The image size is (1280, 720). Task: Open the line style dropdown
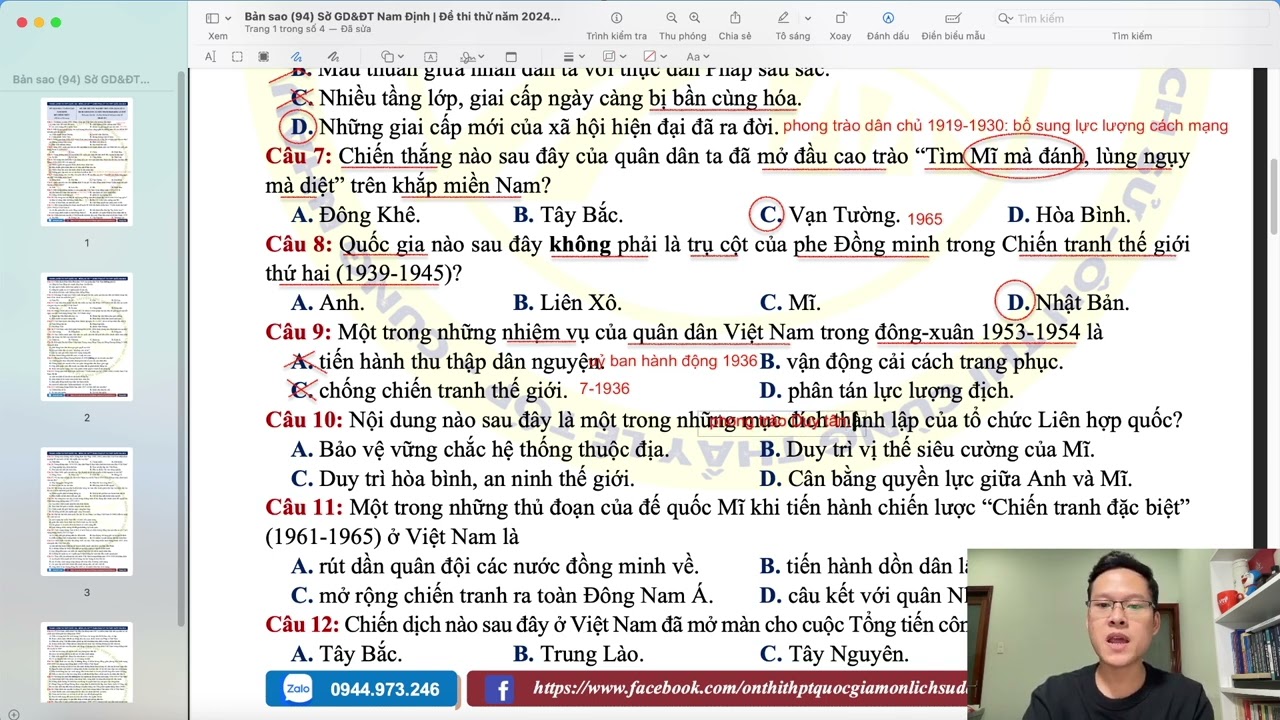point(573,57)
